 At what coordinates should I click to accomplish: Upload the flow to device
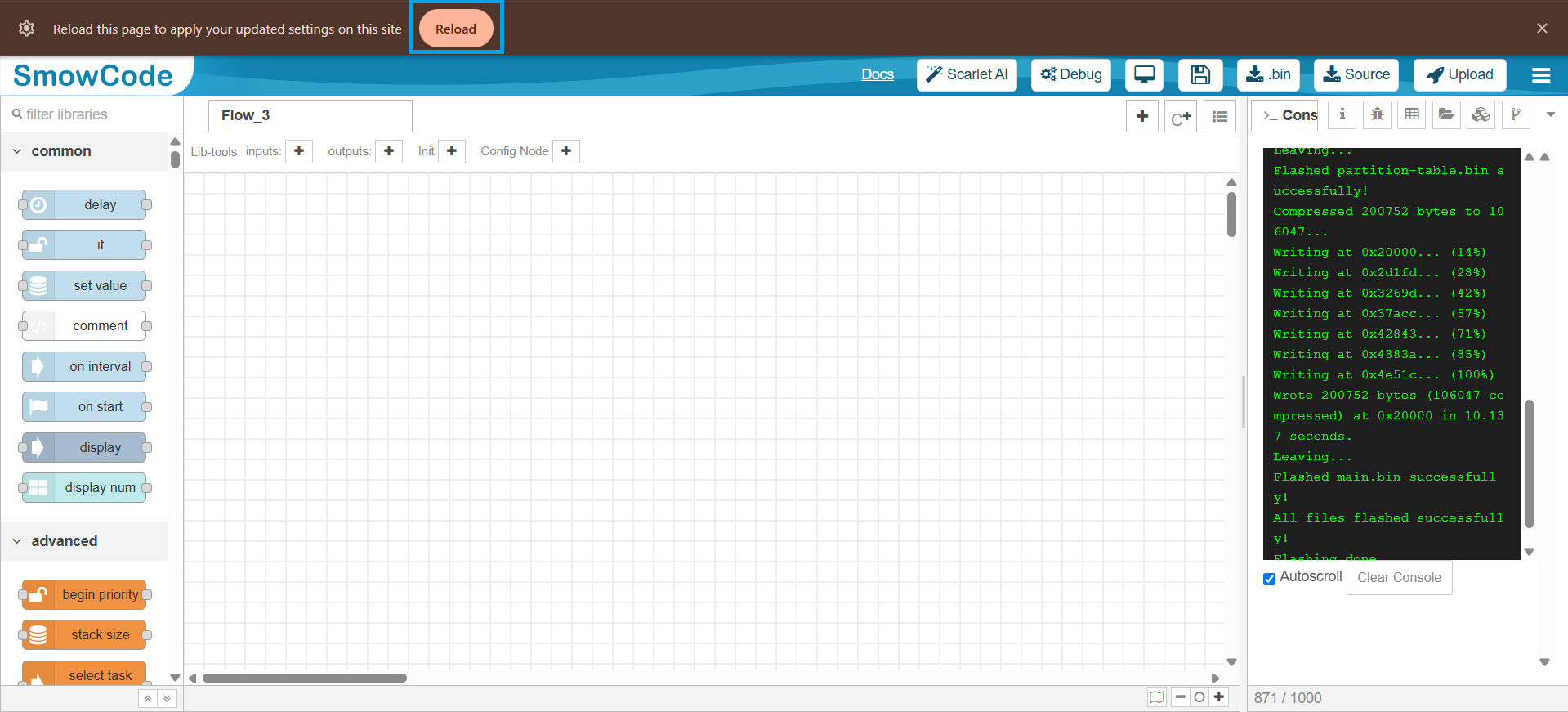(x=1460, y=74)
